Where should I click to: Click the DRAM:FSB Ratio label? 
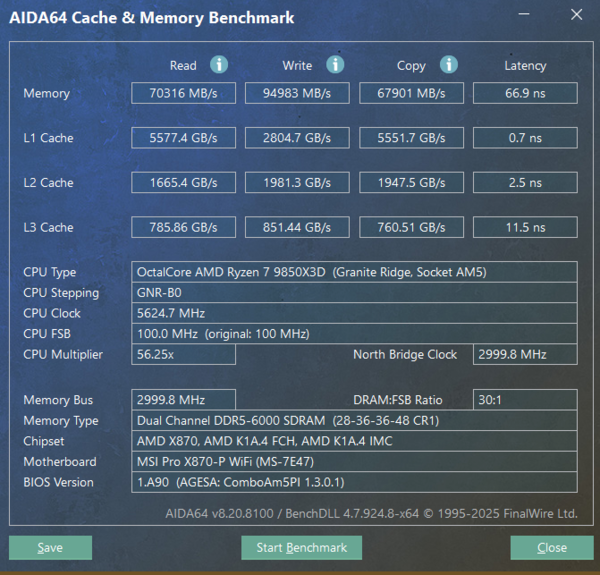[x=398, y=400]
